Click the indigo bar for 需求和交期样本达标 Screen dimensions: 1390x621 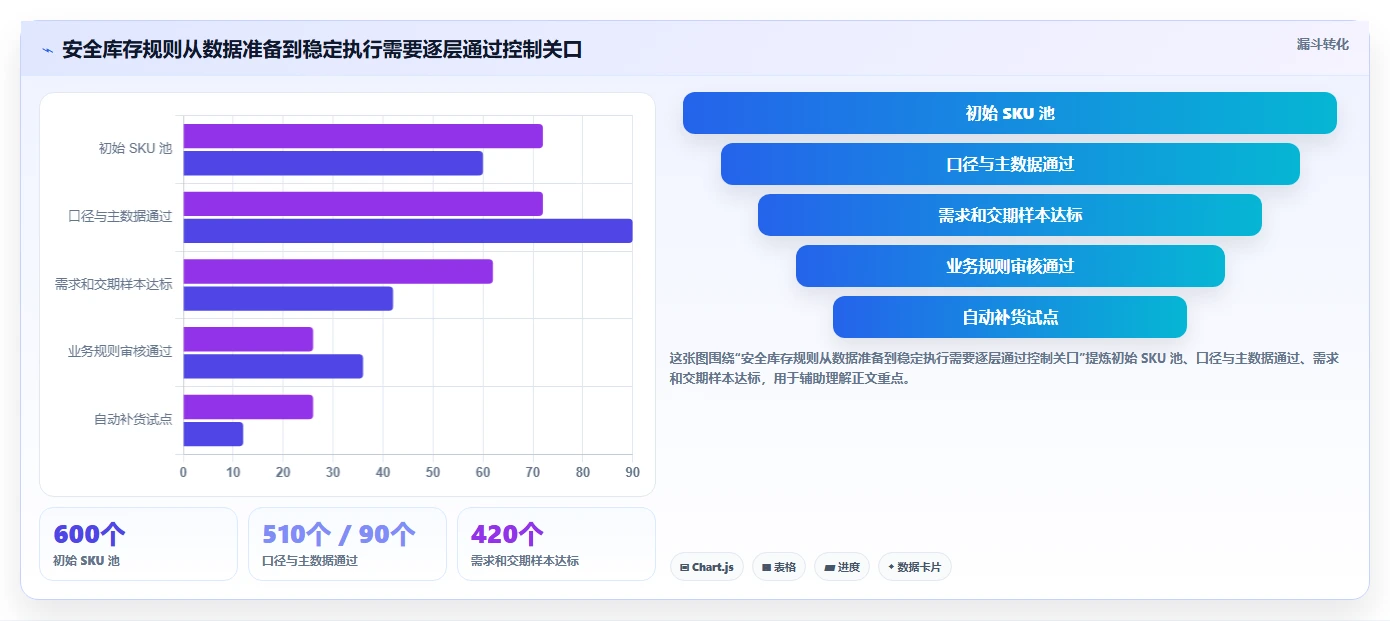click(288, 298)
